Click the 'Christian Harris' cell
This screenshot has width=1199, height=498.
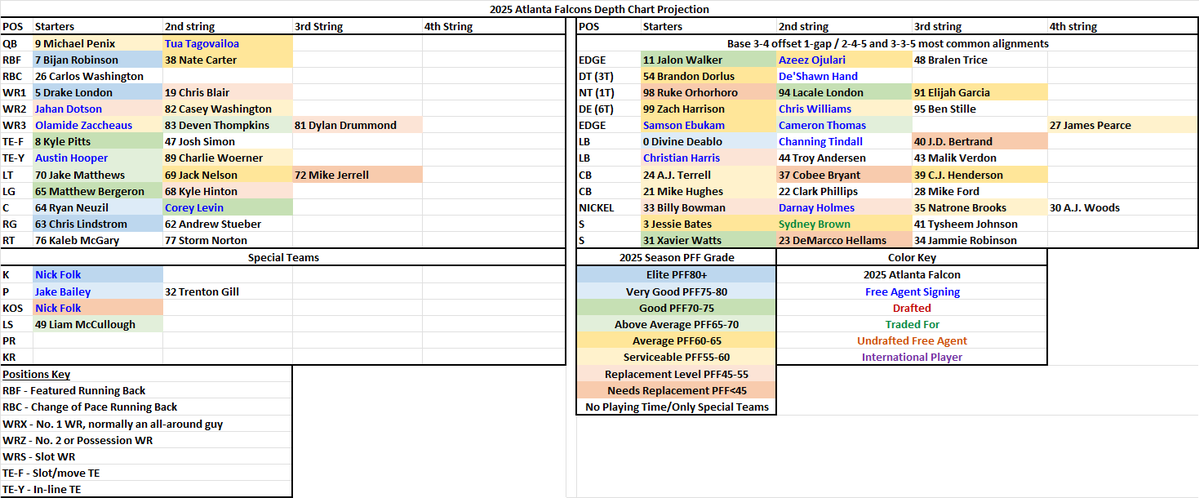tap(709, 158)
